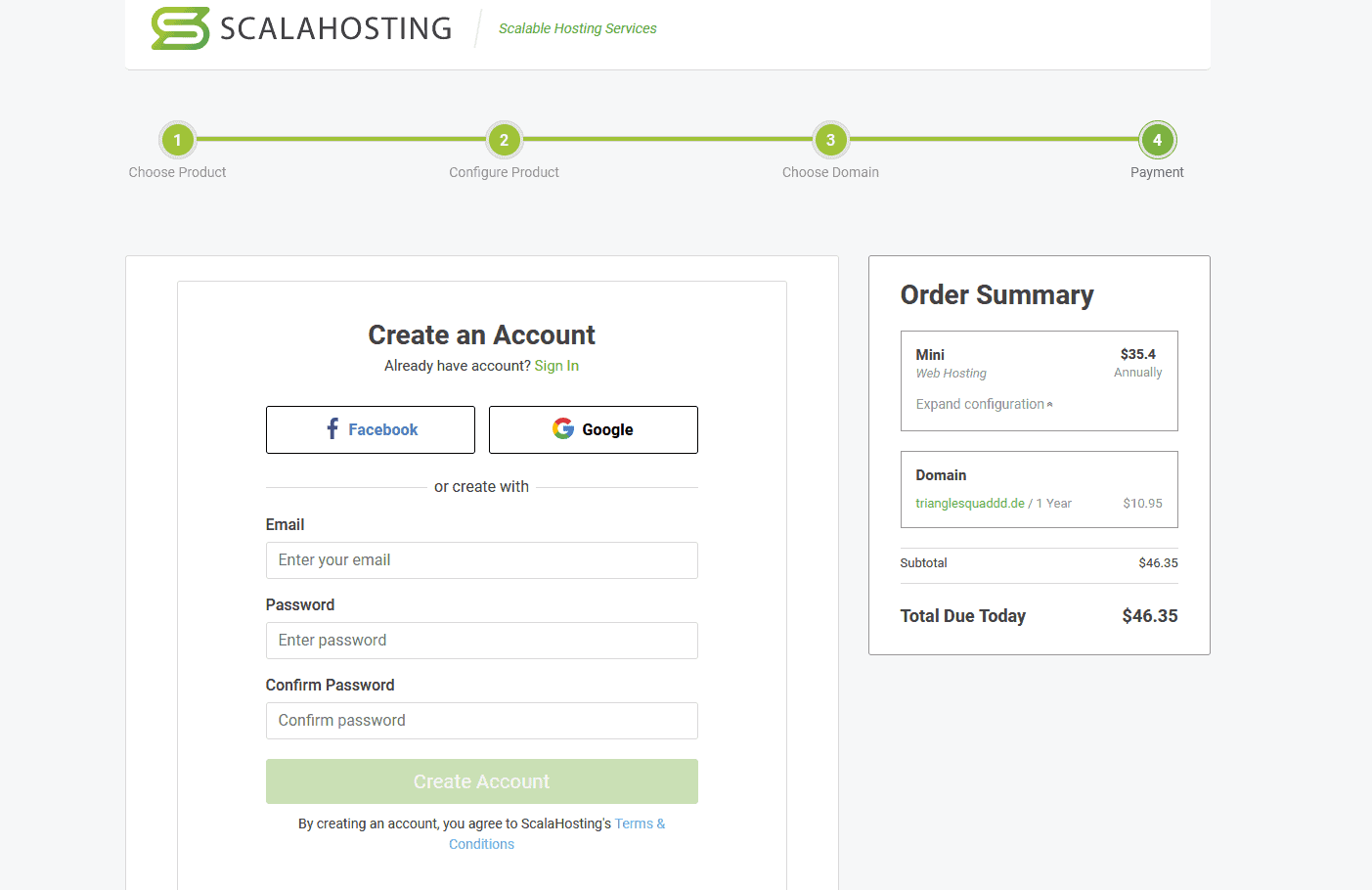
Task: Open the Sign In link
Action: [x=556, y=366]
